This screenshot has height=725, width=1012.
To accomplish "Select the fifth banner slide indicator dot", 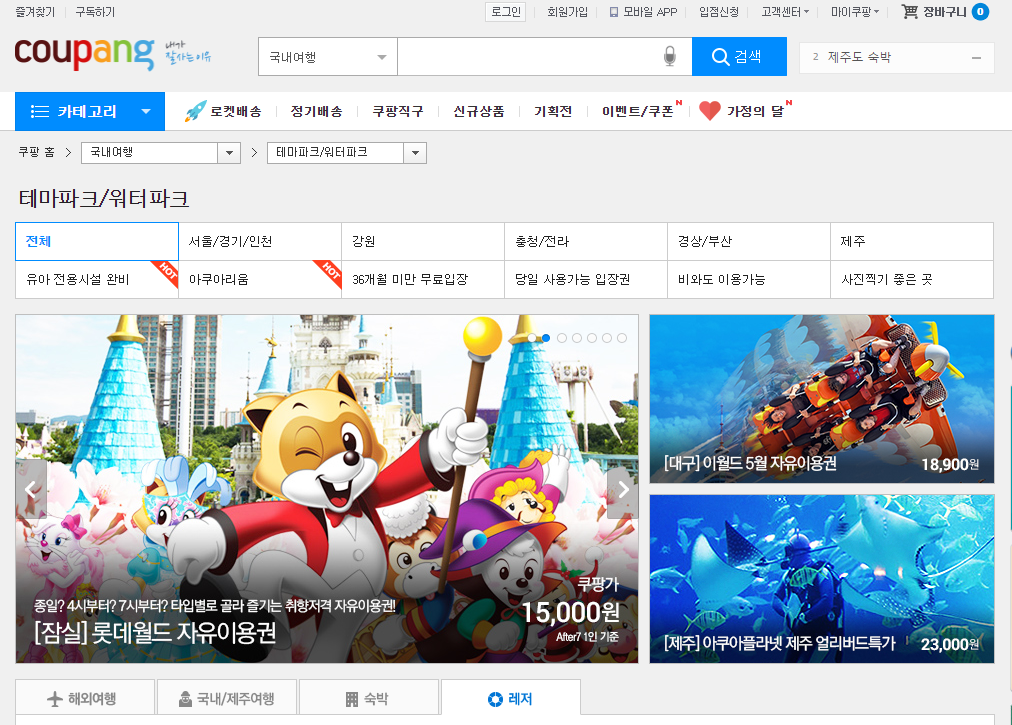I will [592, 338].
